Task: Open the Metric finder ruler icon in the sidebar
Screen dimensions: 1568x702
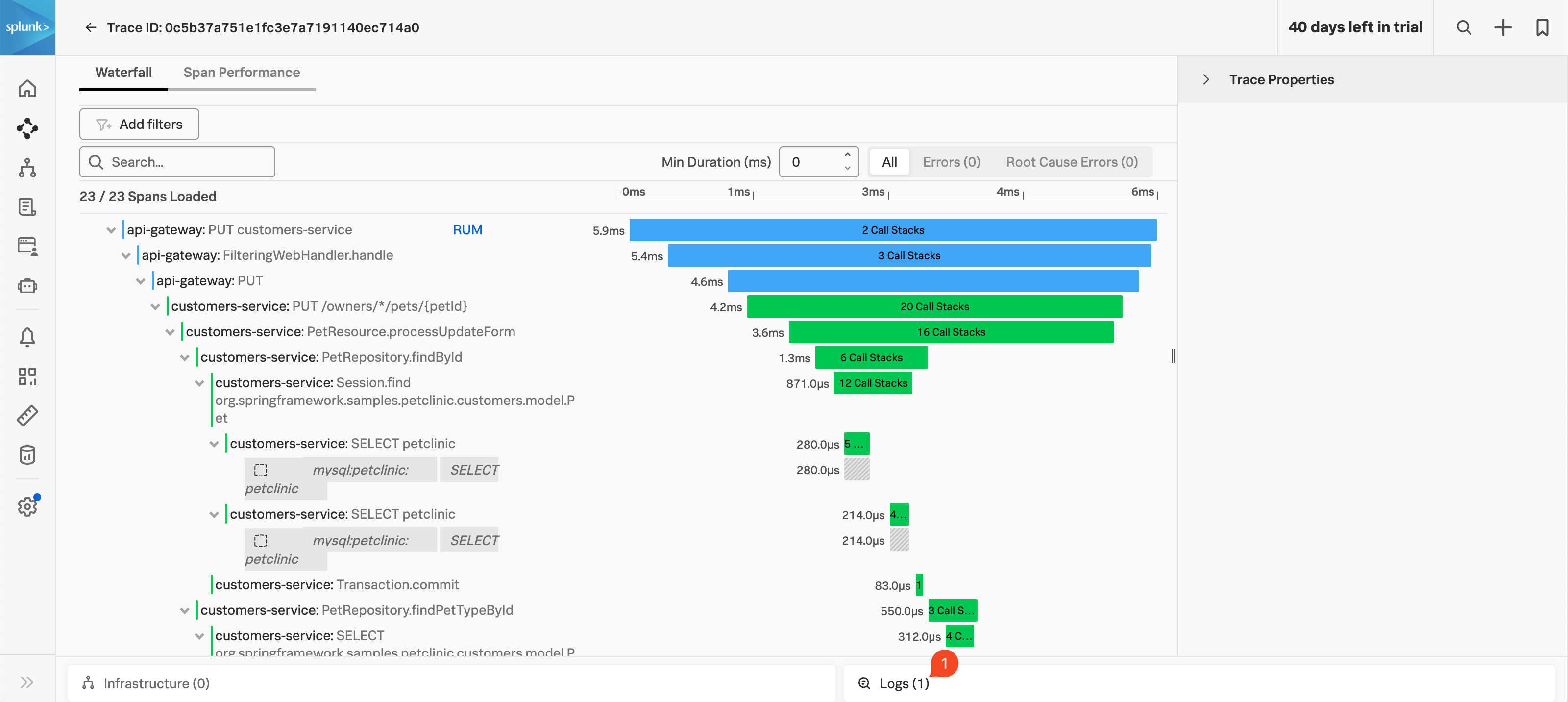Action: click(x=27, y=416)
